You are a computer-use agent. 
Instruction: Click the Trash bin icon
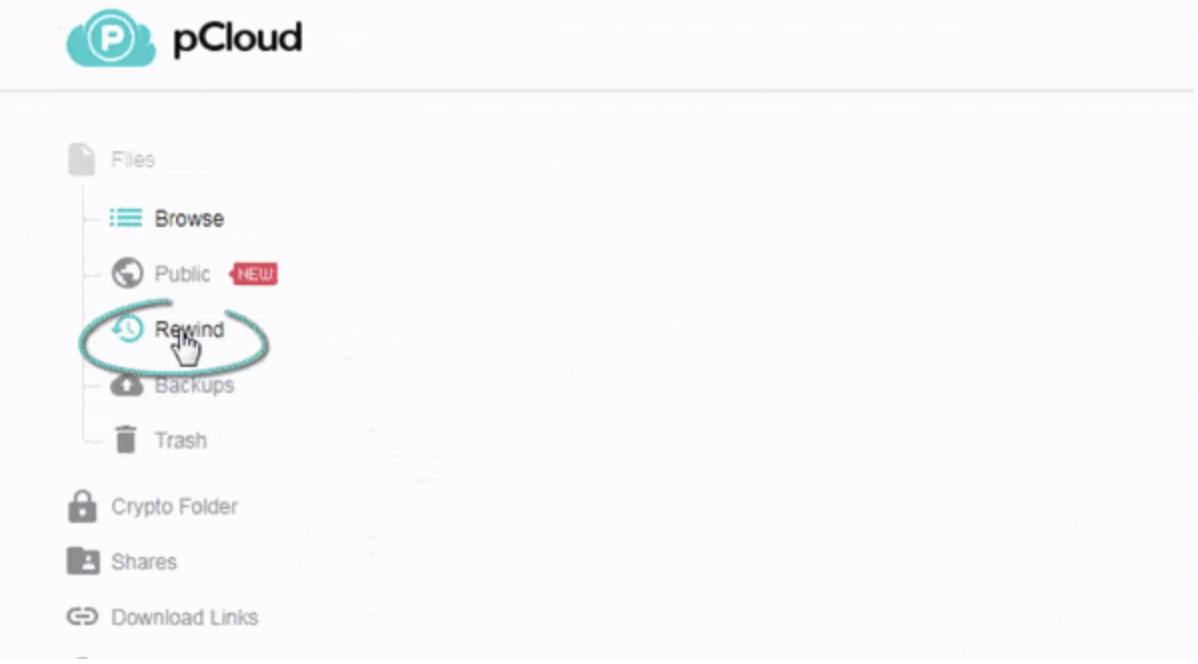coord(126,439)
